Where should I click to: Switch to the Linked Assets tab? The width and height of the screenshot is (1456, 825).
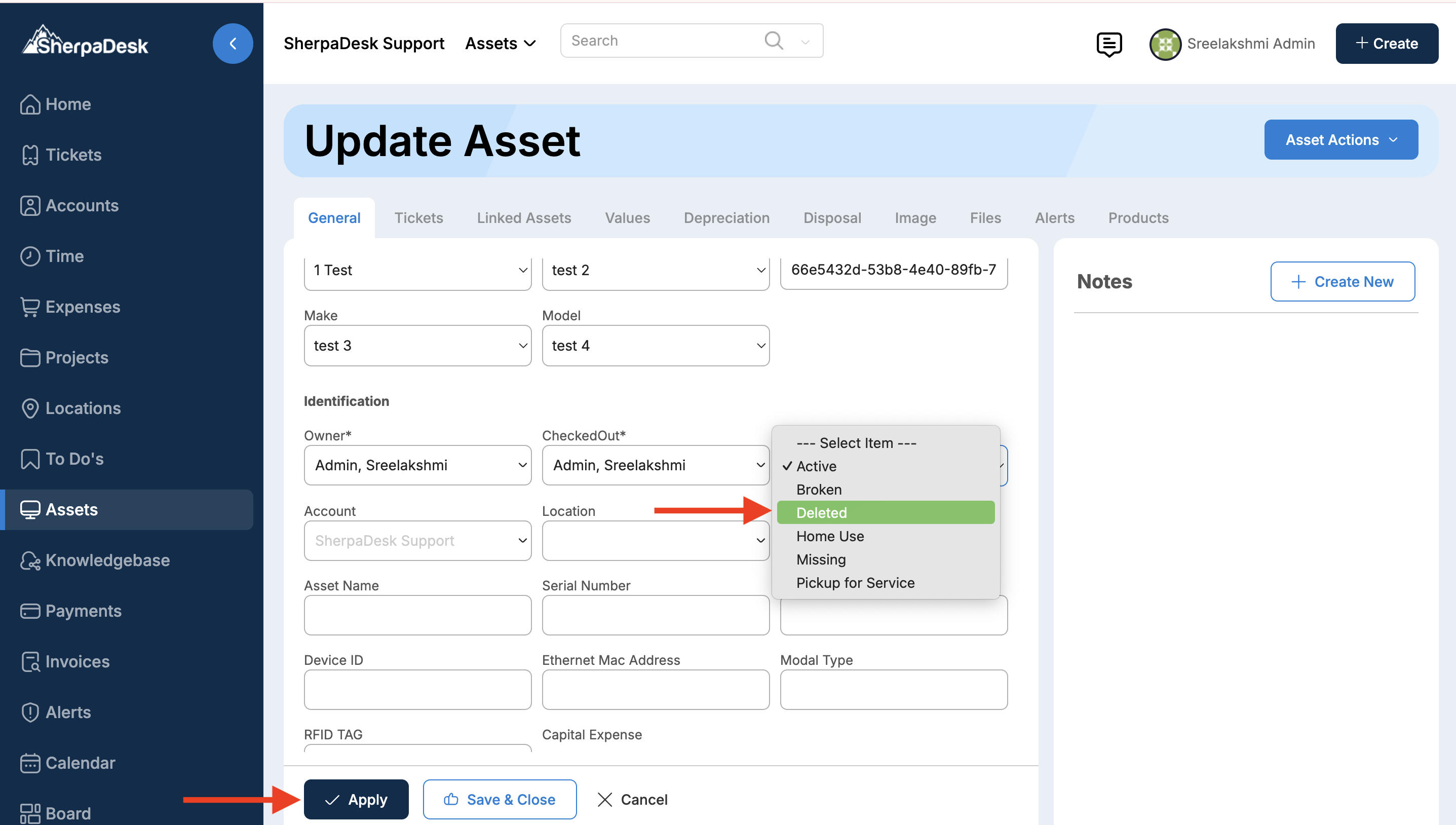click(x=524, y=218)
